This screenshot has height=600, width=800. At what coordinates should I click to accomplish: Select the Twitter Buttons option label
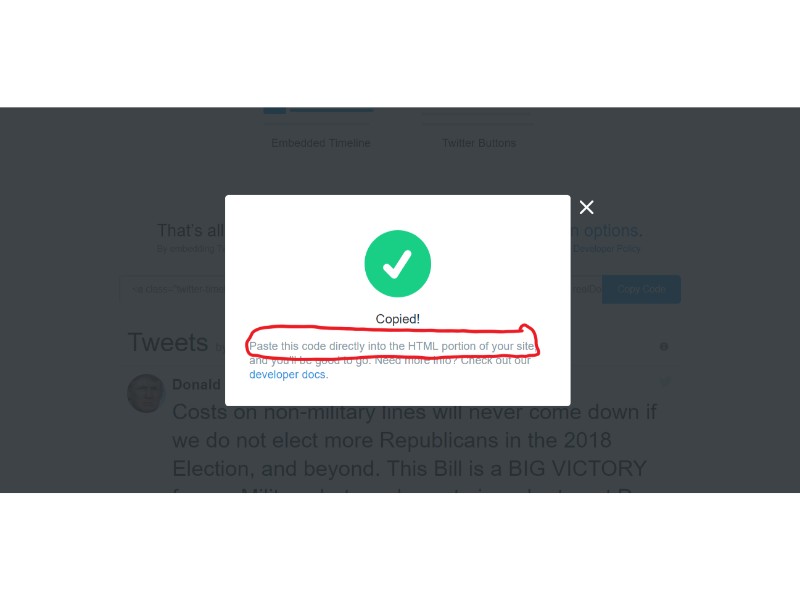479,143
